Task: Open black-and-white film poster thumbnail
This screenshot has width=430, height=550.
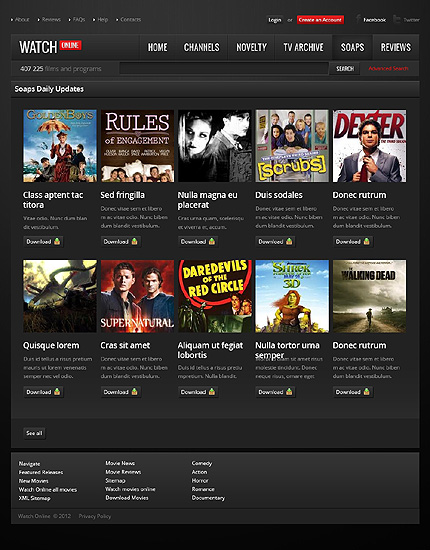Action: click(215, 146)
